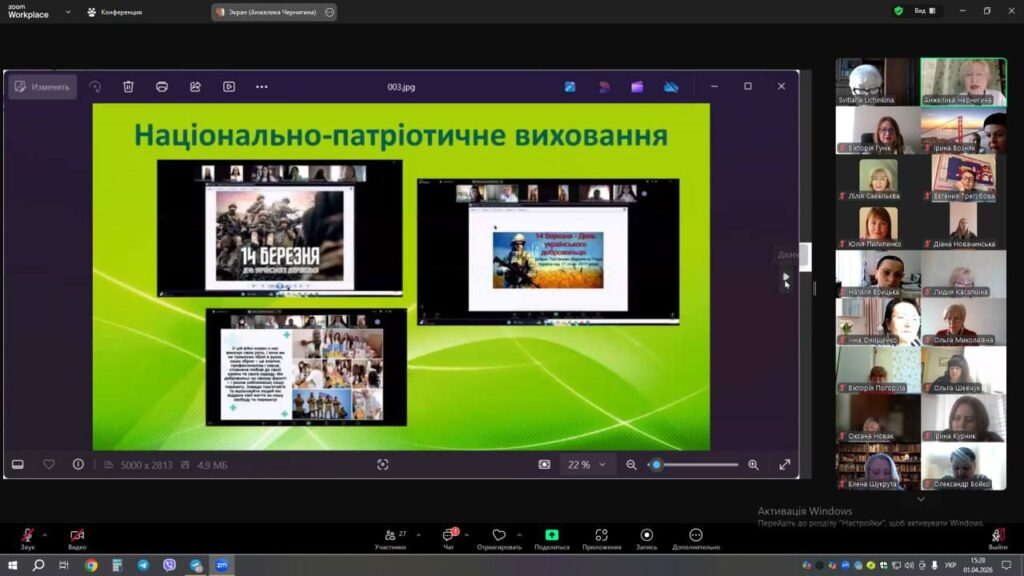Rotate the image using the rotate icon
This screenshot has width=1024, height=576.
95,87
